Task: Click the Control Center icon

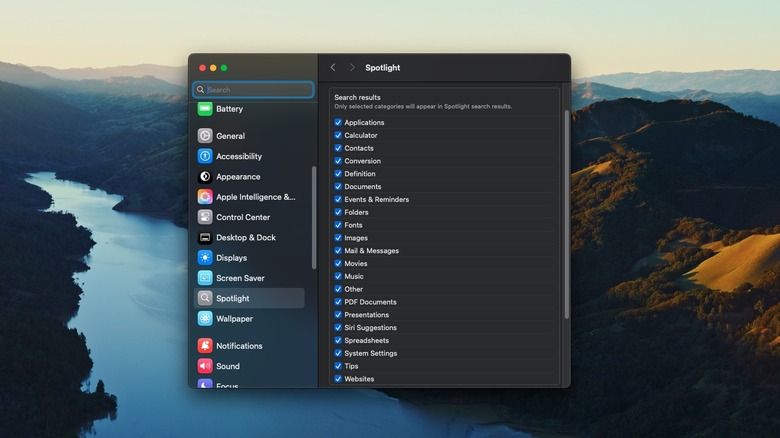Action: [x=205, y=217]
